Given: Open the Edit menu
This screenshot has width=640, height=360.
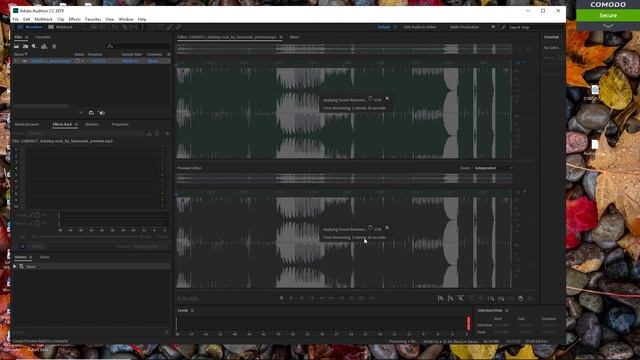Looking at the screenshot, I should (27, 19).
